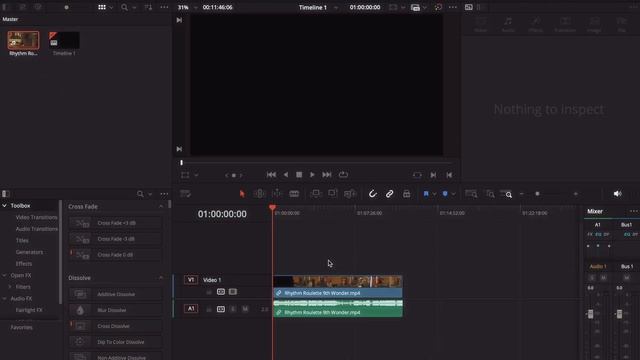Screen dimensions: 640x360
Task: Click the V1 track destination button
Action: tap(191, 280)
